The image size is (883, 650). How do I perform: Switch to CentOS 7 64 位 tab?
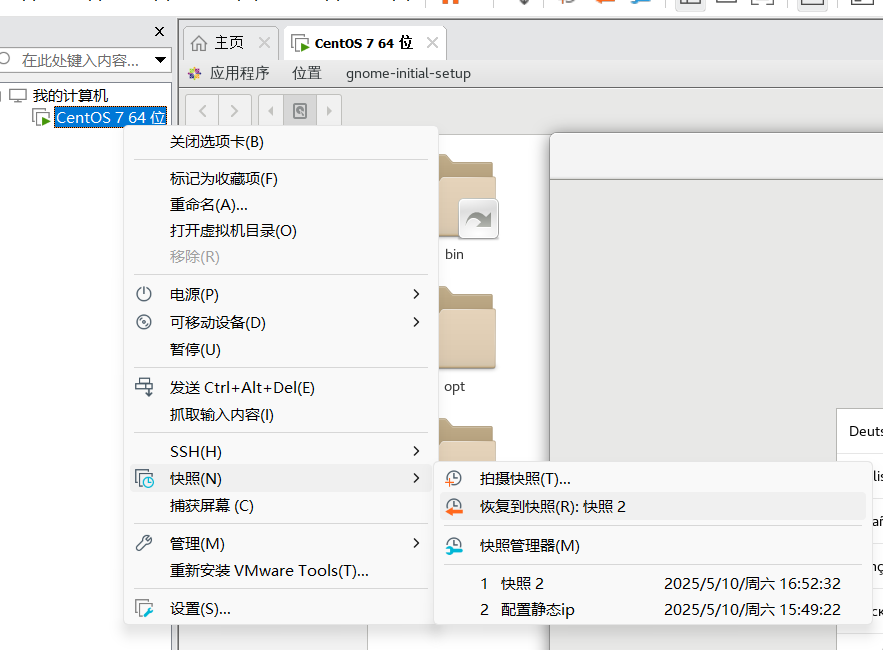[x=365, y=43]
